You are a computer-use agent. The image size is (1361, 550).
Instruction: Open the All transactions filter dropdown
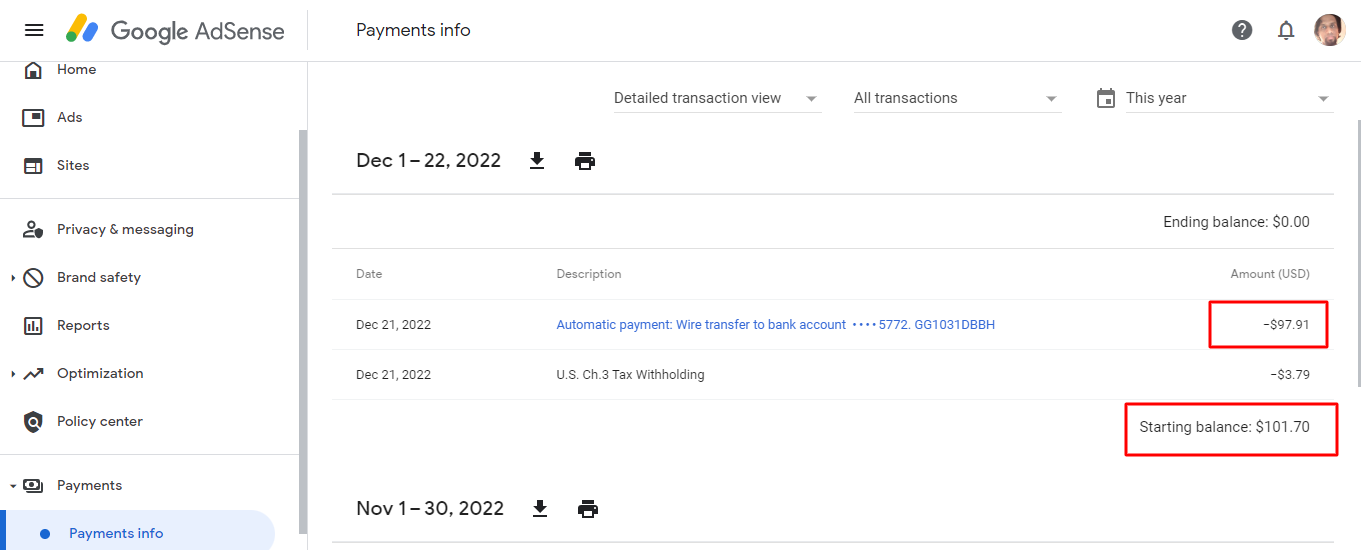957,98
